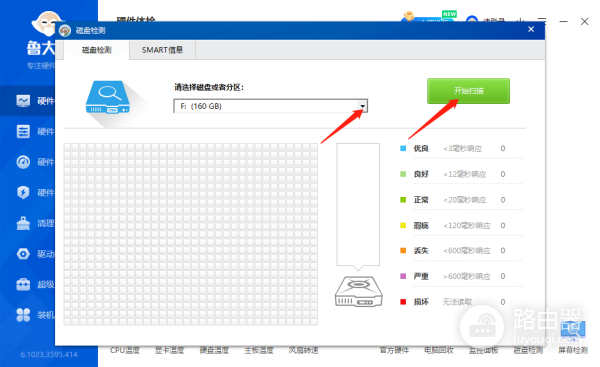Open the disk partition dropdown showing F: (160 GB)
The image size is (600, 367).
[x=271, y=106]
